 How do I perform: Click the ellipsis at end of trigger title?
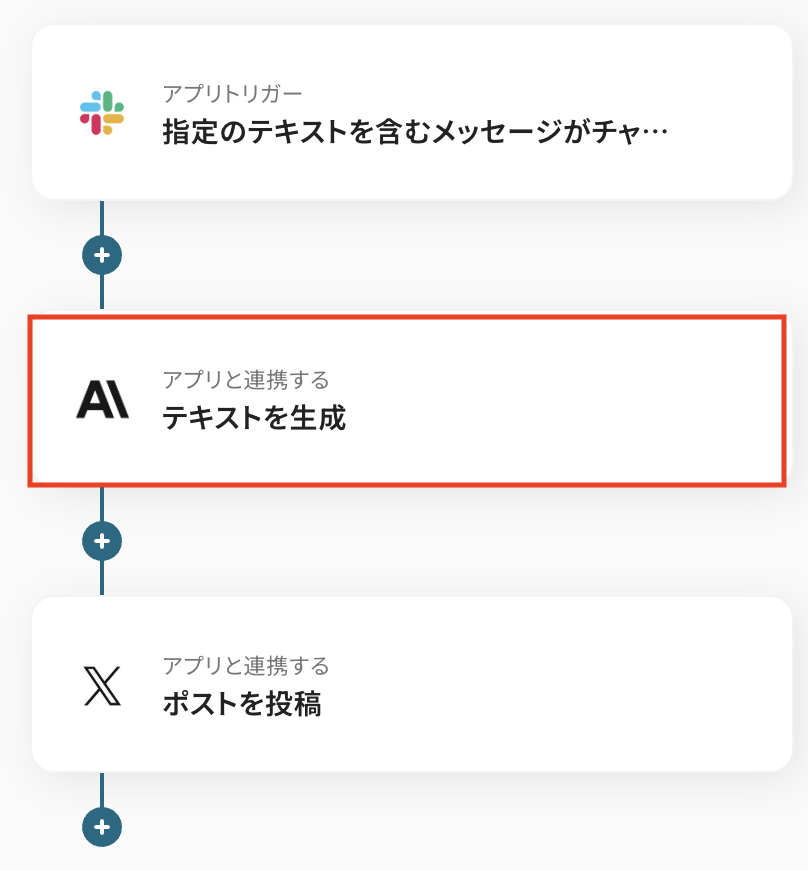point(656,133)
